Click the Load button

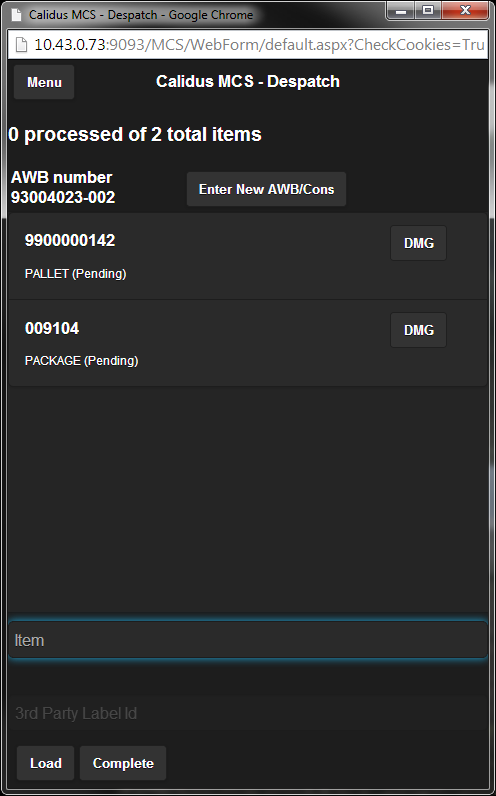[x=46, y=763]
